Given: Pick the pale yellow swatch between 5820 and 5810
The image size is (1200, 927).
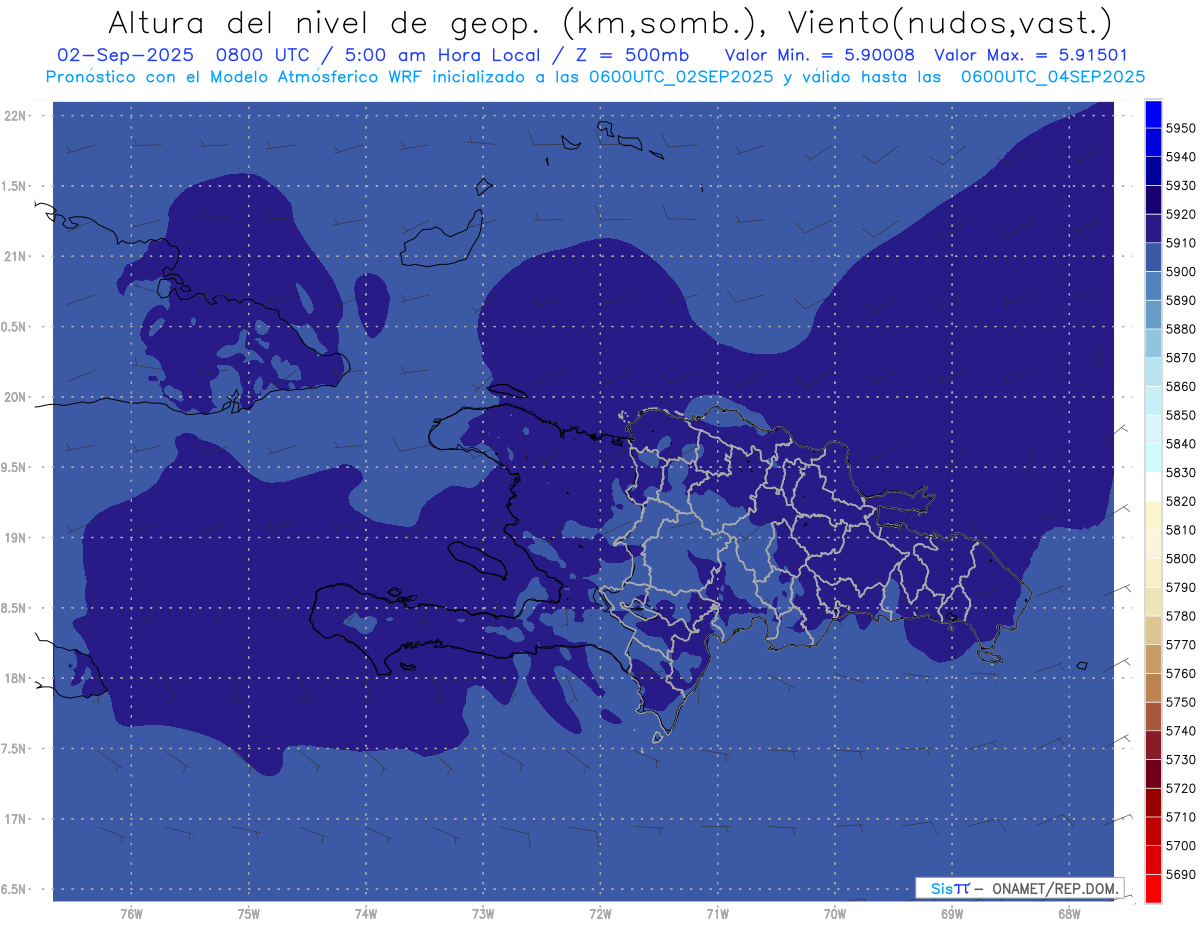Looking at the screenshot, I should 1152,516.
